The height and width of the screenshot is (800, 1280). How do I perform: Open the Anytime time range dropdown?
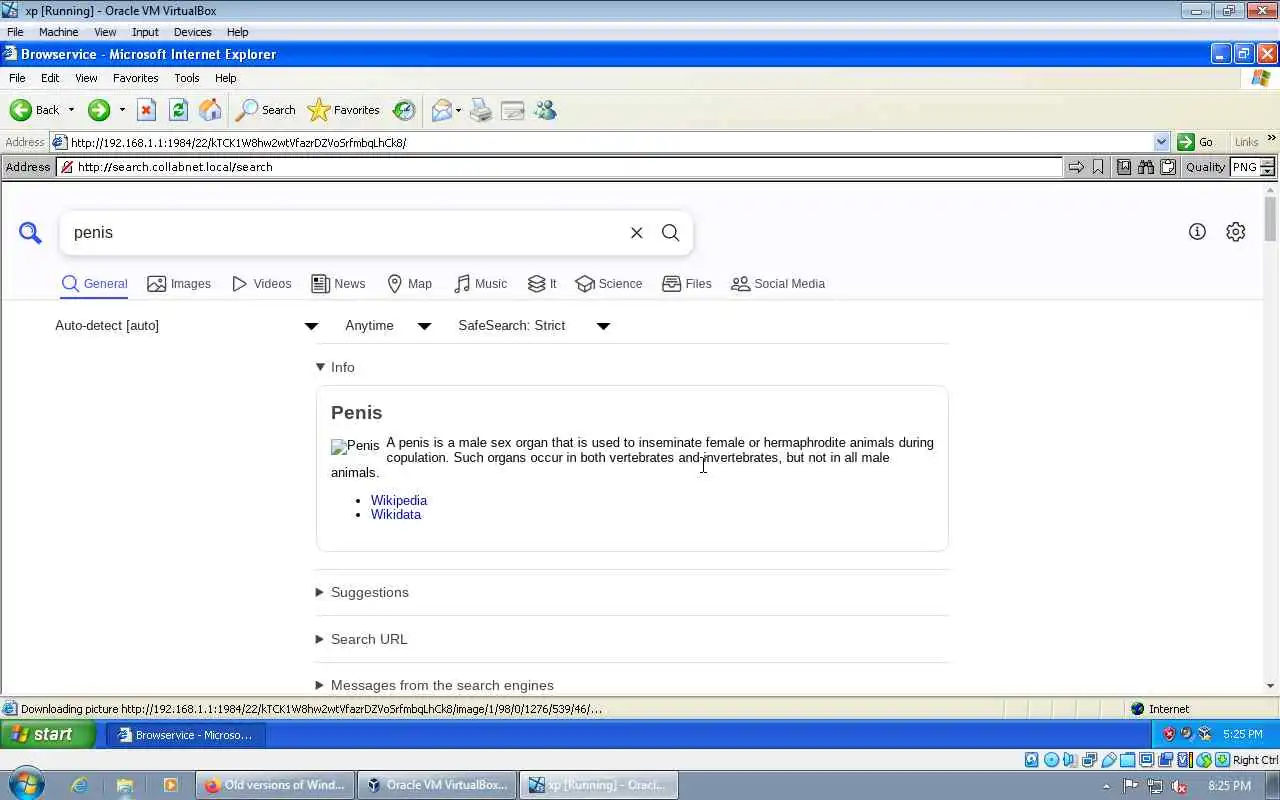pyautogui.click(x=388, y=326)
